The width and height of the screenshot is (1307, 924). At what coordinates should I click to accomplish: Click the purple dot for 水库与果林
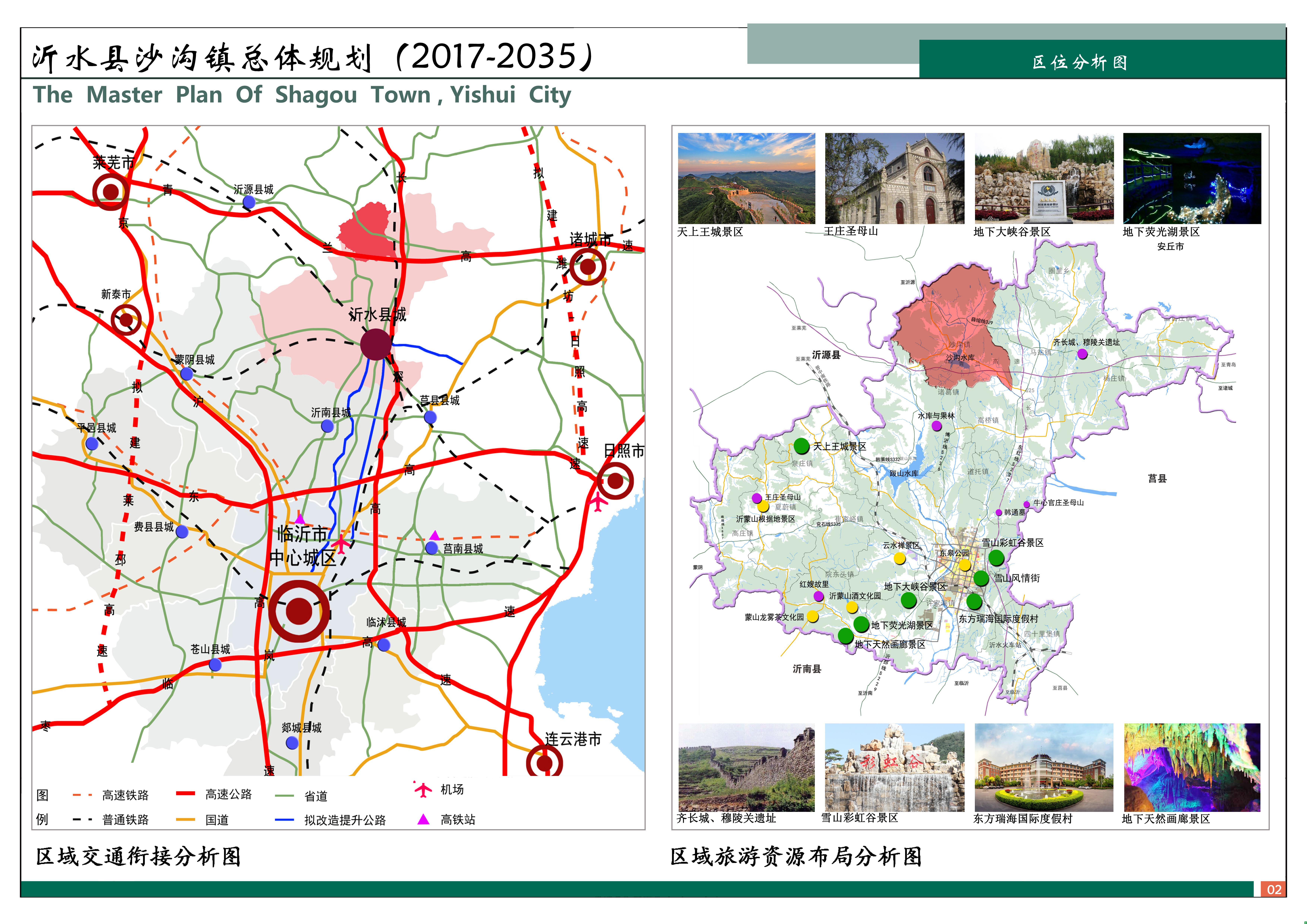click(936, 426)
